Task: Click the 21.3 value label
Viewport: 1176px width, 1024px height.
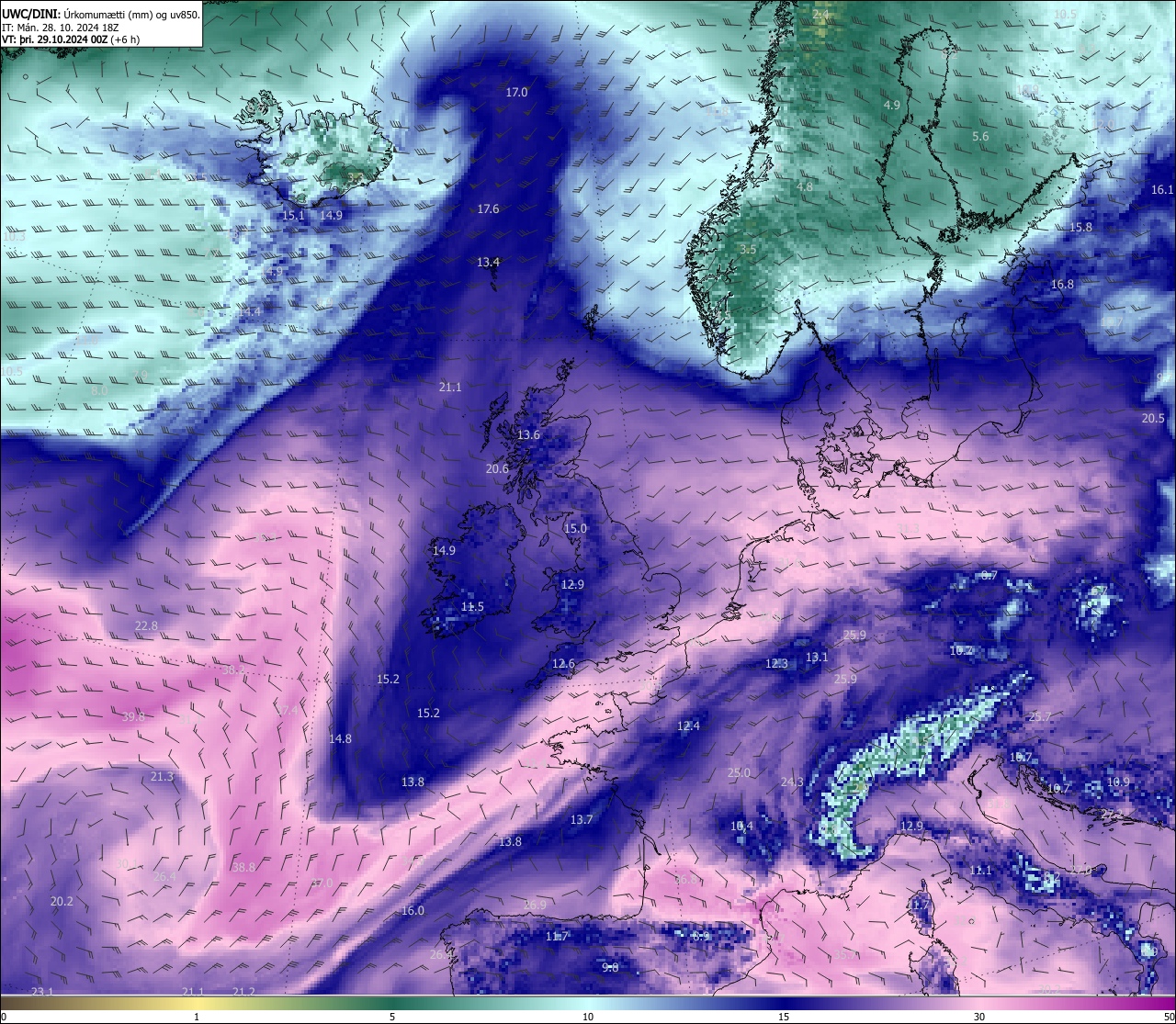Action: (162, 776)
